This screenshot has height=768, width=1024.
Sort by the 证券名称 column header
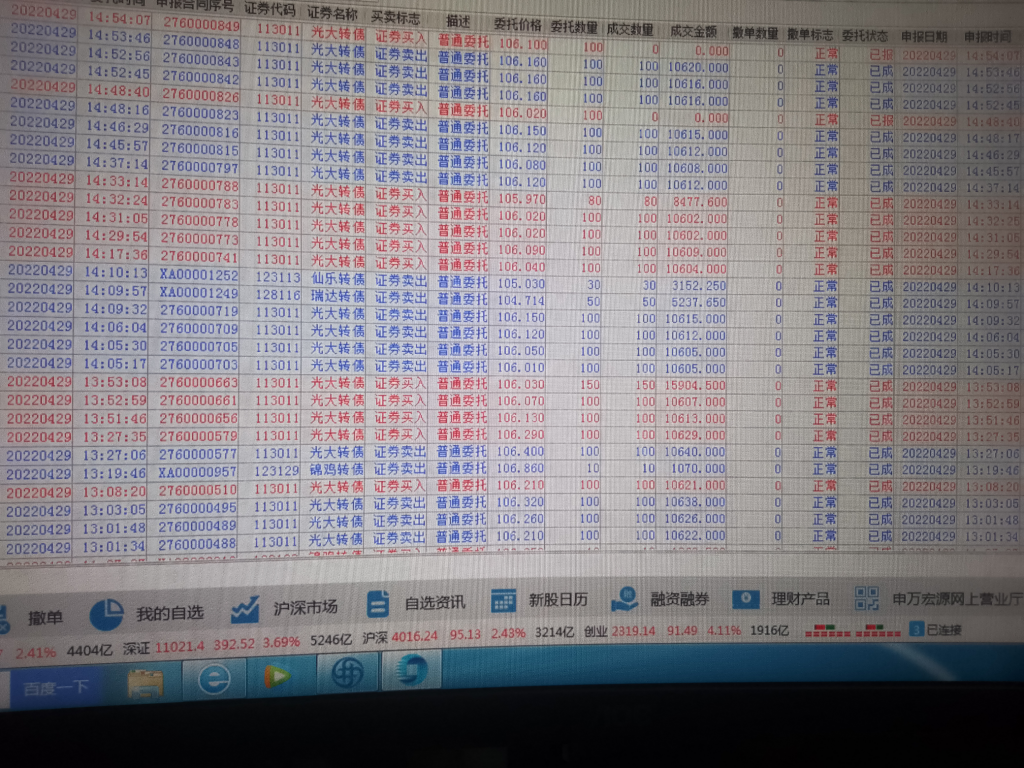tap(332, 13)
